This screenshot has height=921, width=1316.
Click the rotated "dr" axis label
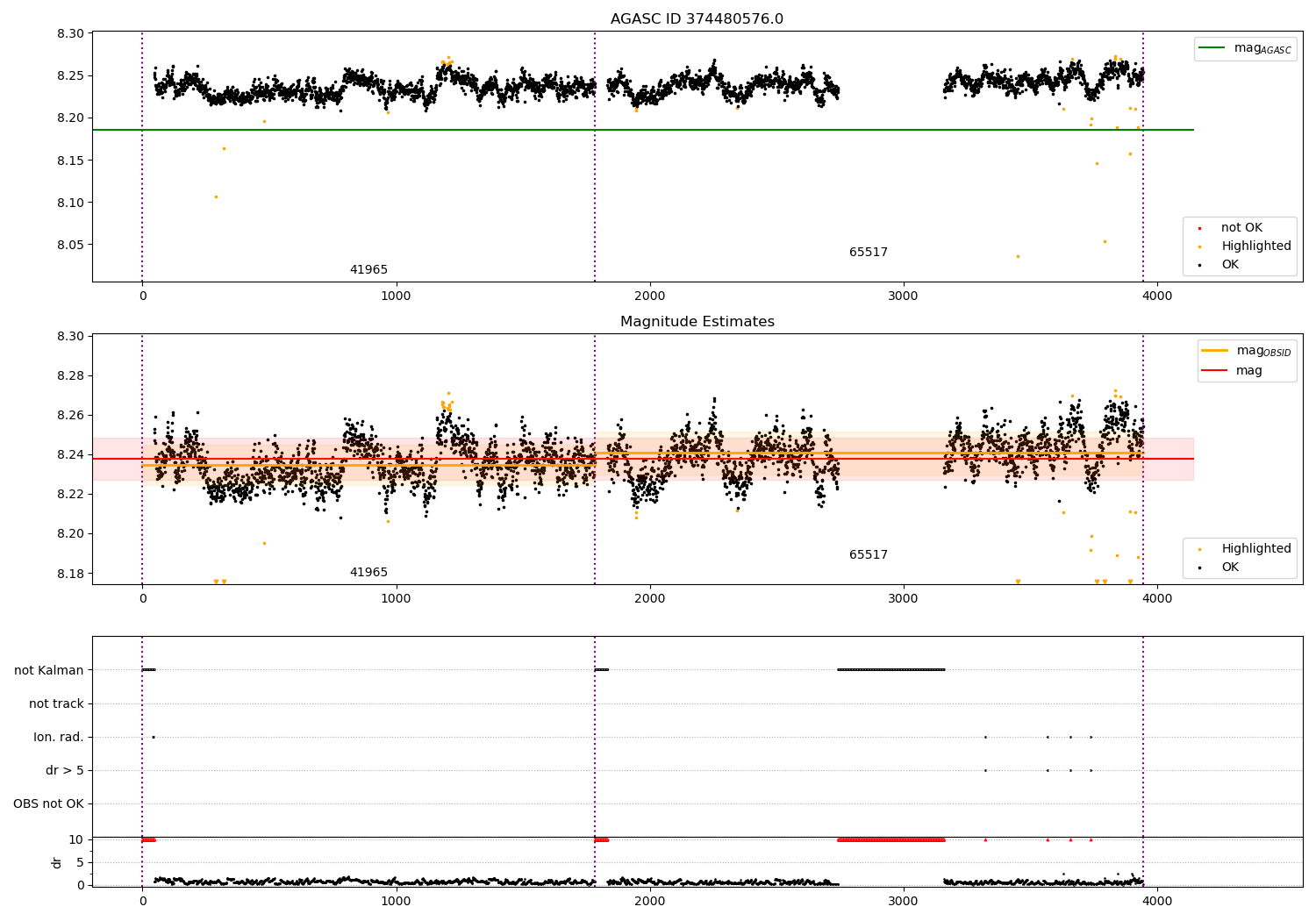tap(57, 862)
